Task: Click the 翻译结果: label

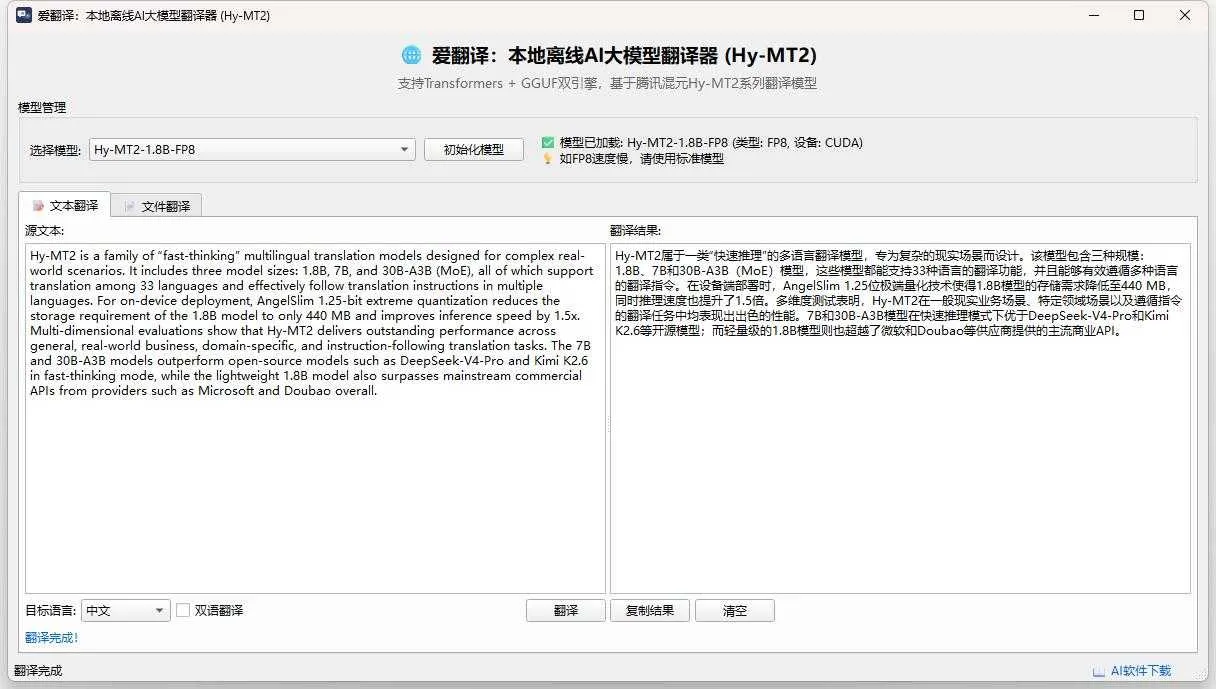Action: coord(635,230)
